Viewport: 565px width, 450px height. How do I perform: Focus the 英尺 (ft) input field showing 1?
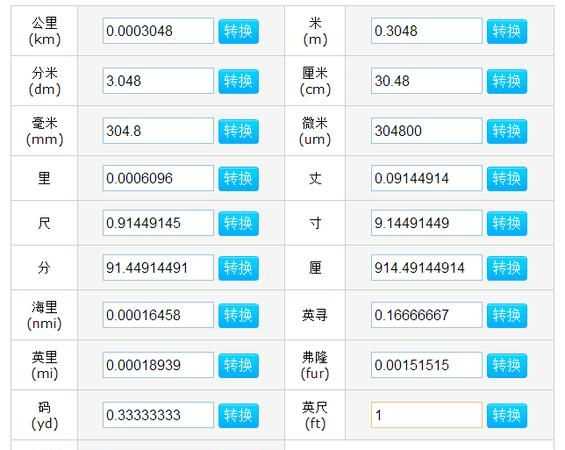[x=427, y=415]
